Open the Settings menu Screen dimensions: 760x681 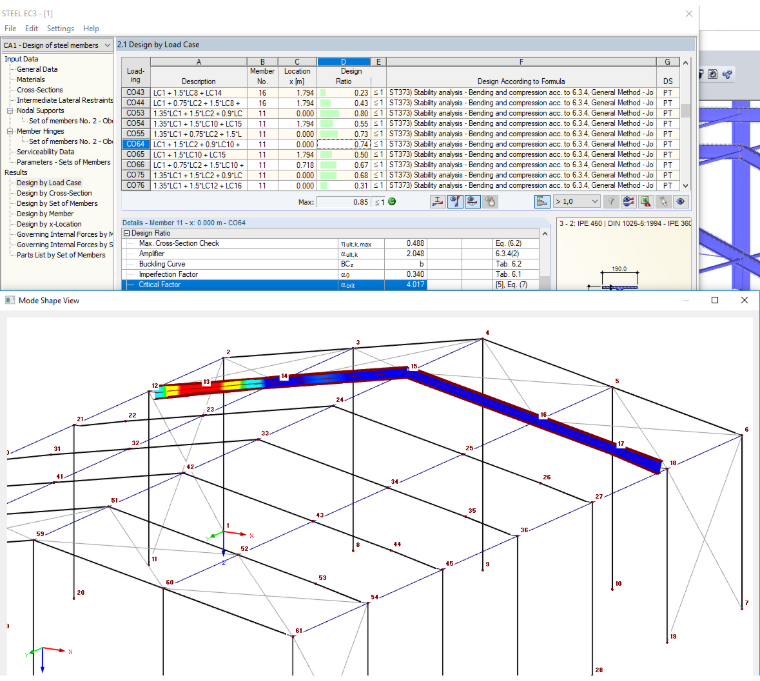point(60,28)
